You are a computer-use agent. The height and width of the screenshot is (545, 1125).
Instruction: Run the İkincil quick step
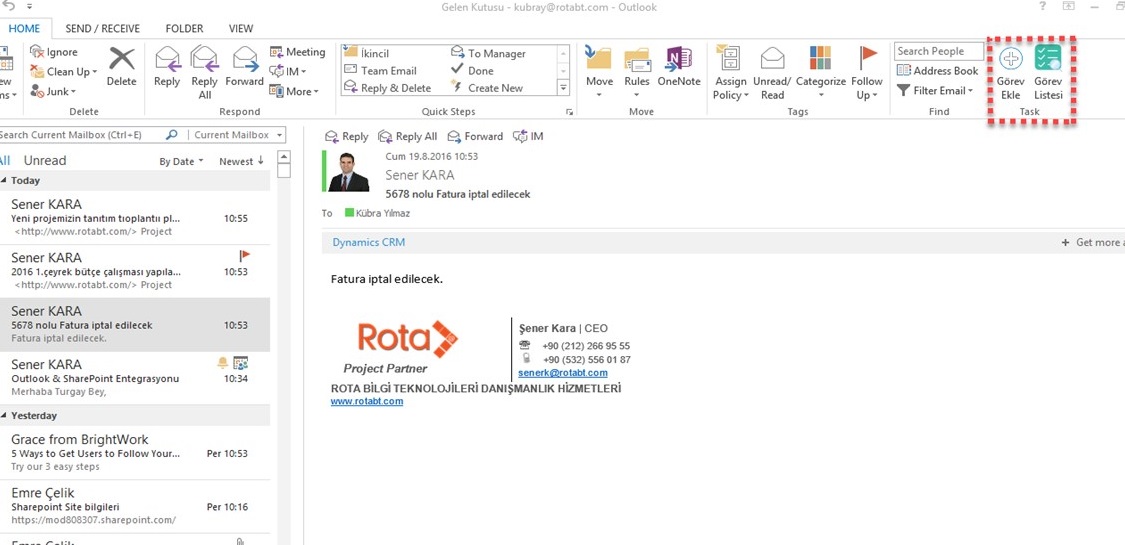point(367,53)
